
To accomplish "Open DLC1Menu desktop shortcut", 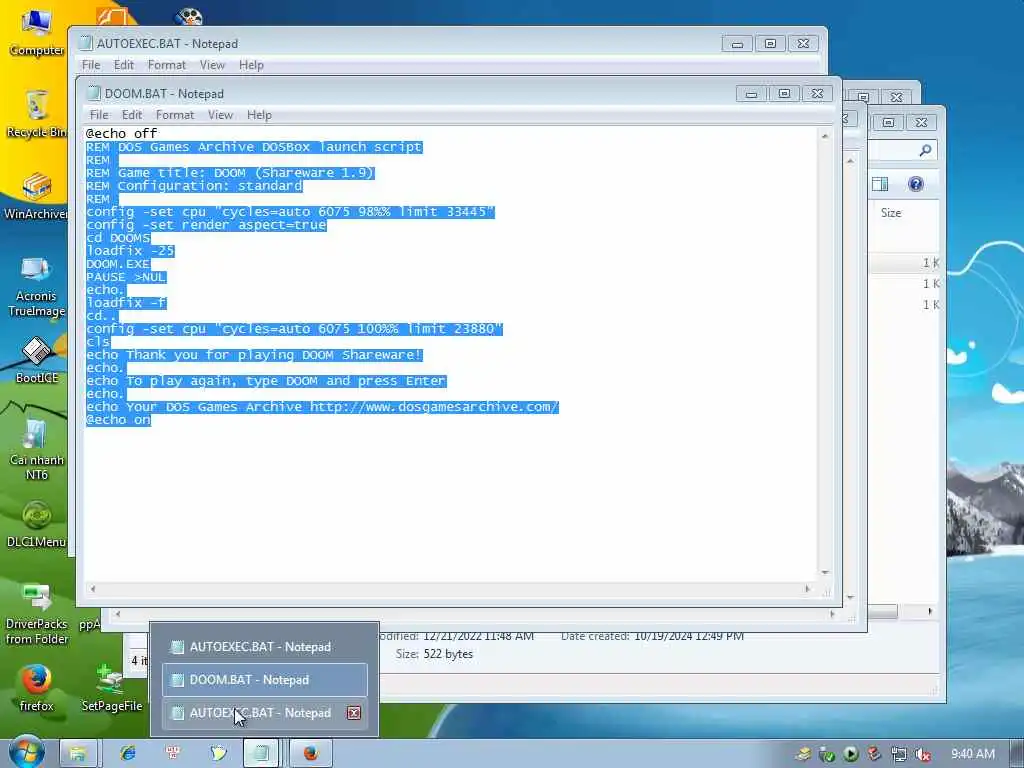I will [36, 524].
